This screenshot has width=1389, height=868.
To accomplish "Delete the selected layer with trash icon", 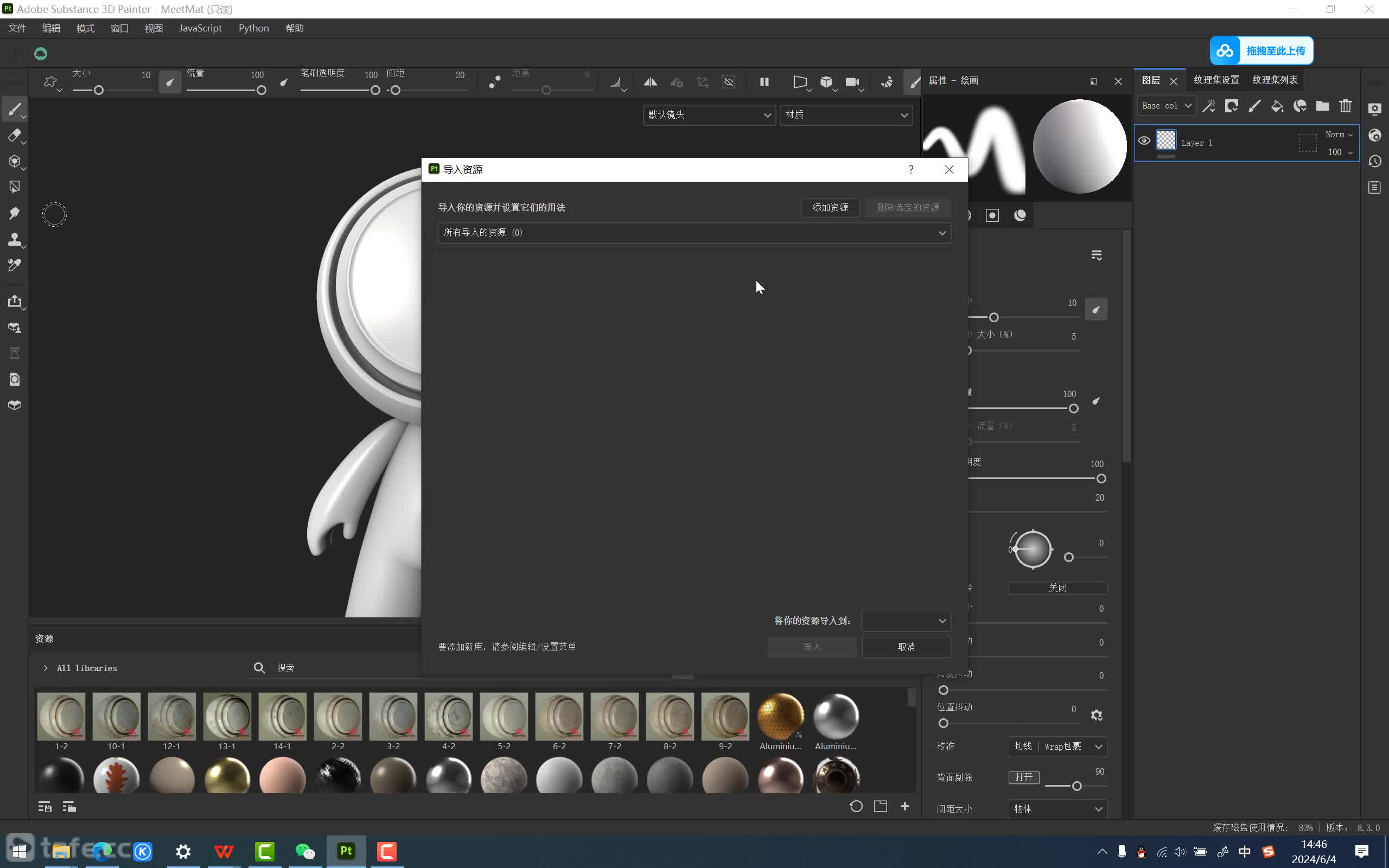I will 1346,106.
